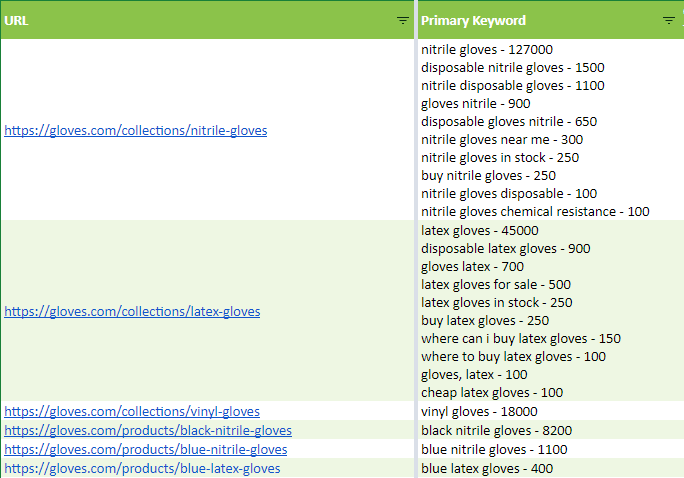Open the latex-gloves collection link
Screen dimensions: 684x478
132,311
